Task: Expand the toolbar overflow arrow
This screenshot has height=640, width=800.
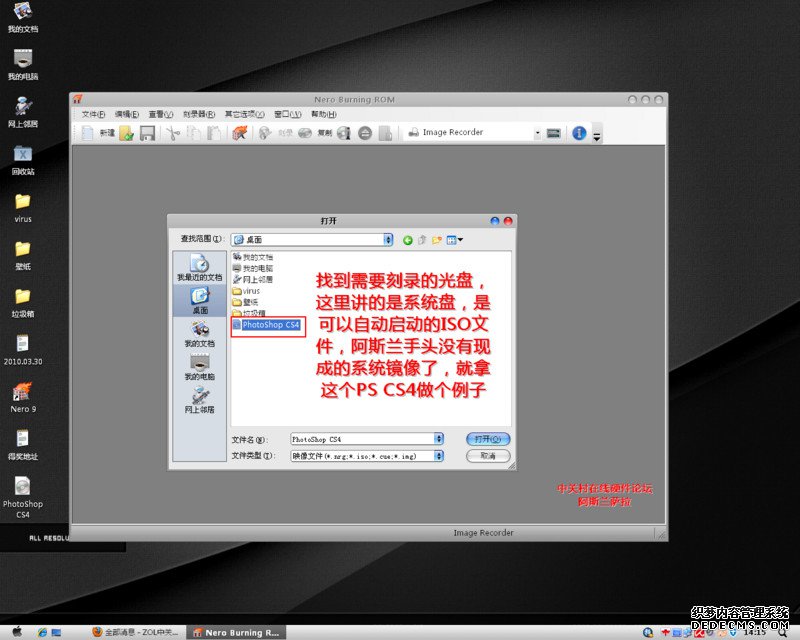Action: coord(596,136)
